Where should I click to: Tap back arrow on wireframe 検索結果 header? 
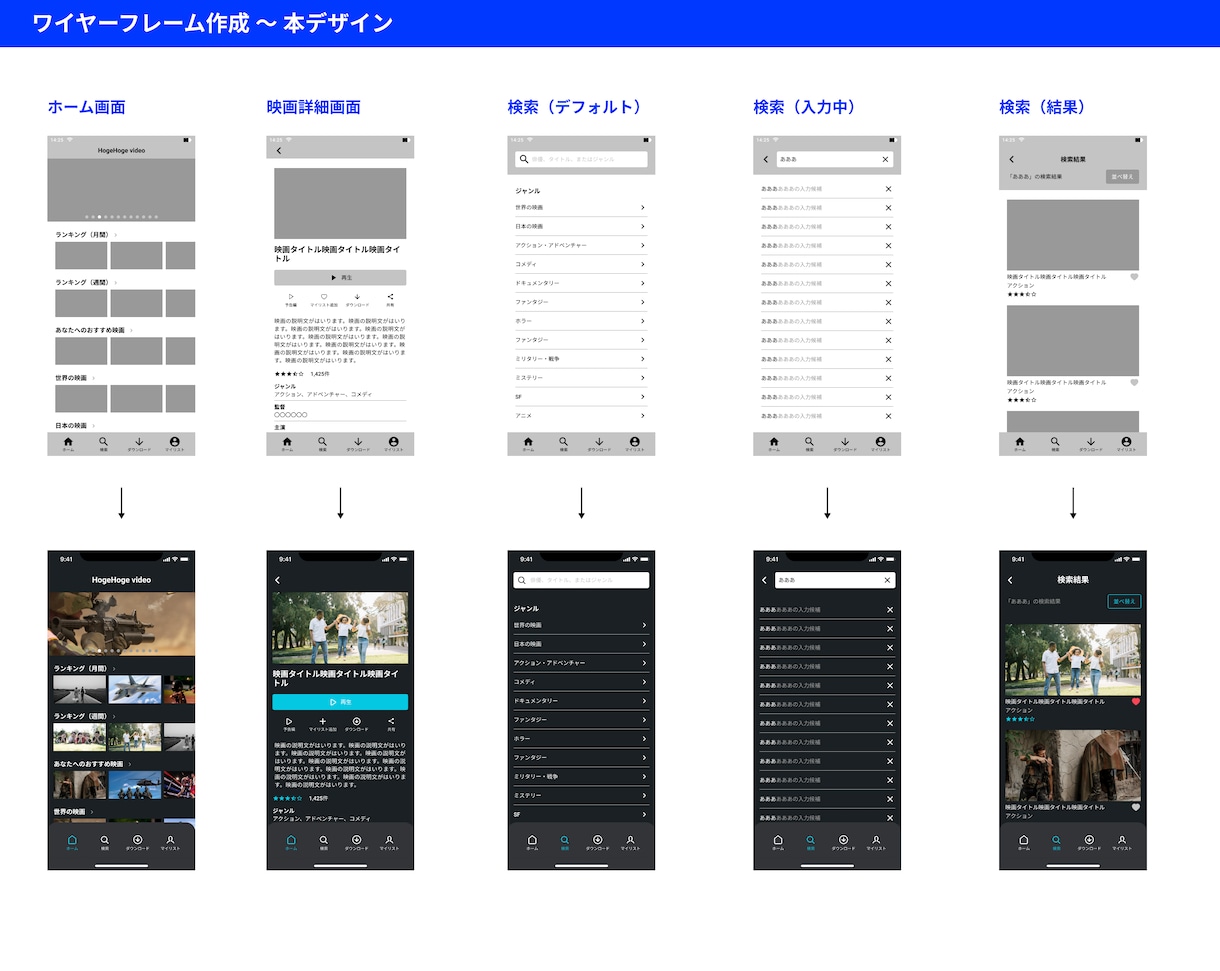pos(1011,159)
